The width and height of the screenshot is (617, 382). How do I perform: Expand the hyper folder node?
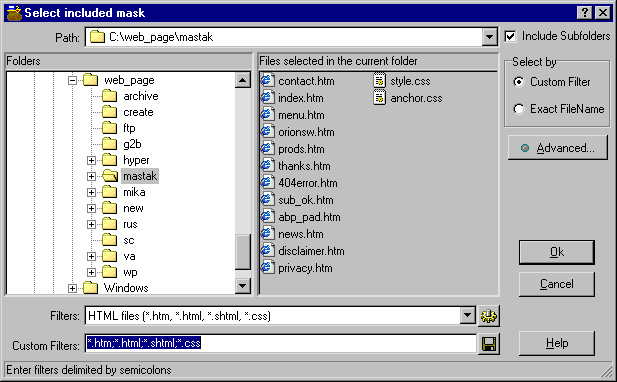91,160
